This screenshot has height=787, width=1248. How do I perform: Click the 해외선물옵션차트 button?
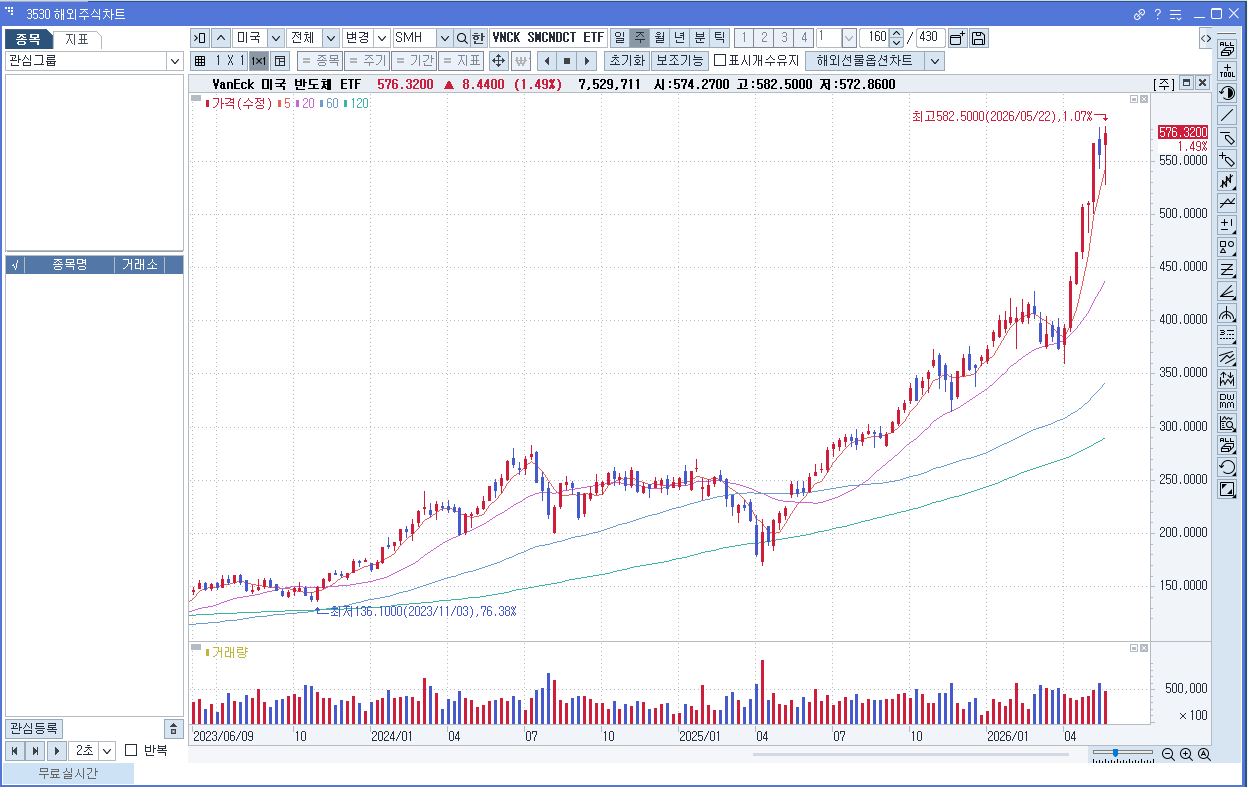point(865,60)
